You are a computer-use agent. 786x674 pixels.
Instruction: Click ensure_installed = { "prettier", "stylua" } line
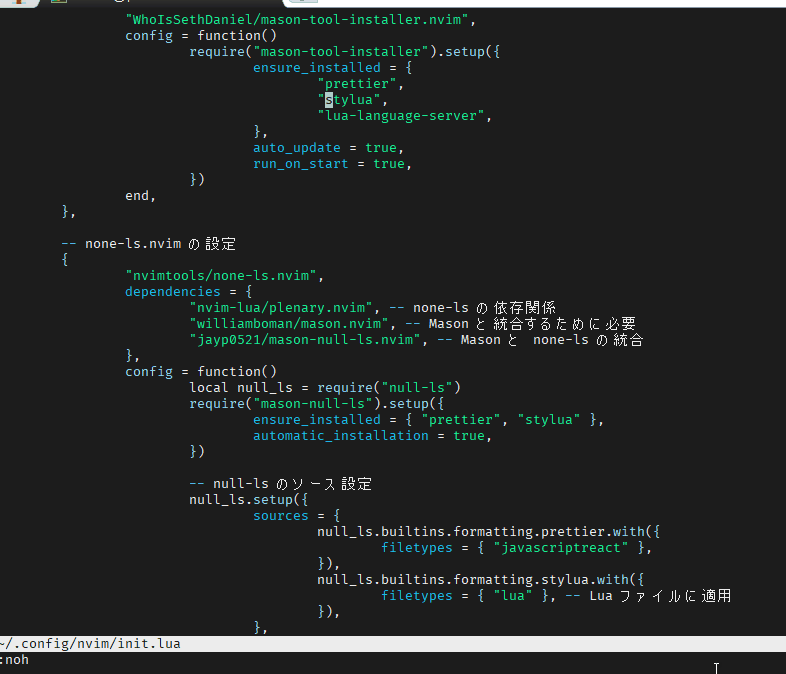[x=428, y=419]
